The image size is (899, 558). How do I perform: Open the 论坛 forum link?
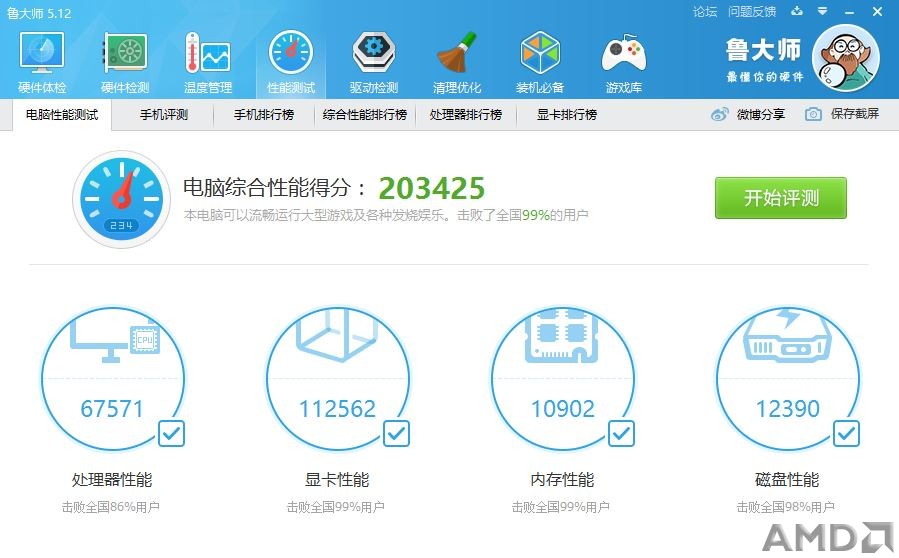click(705, 11)
